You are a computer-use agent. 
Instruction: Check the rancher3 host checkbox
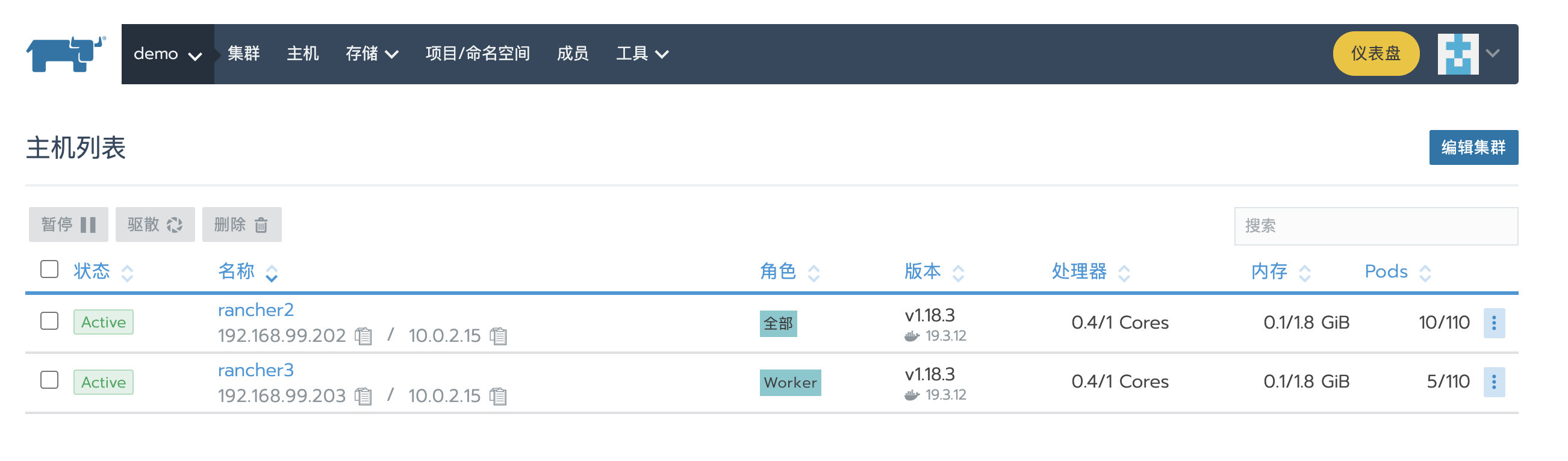click(49, 381)
